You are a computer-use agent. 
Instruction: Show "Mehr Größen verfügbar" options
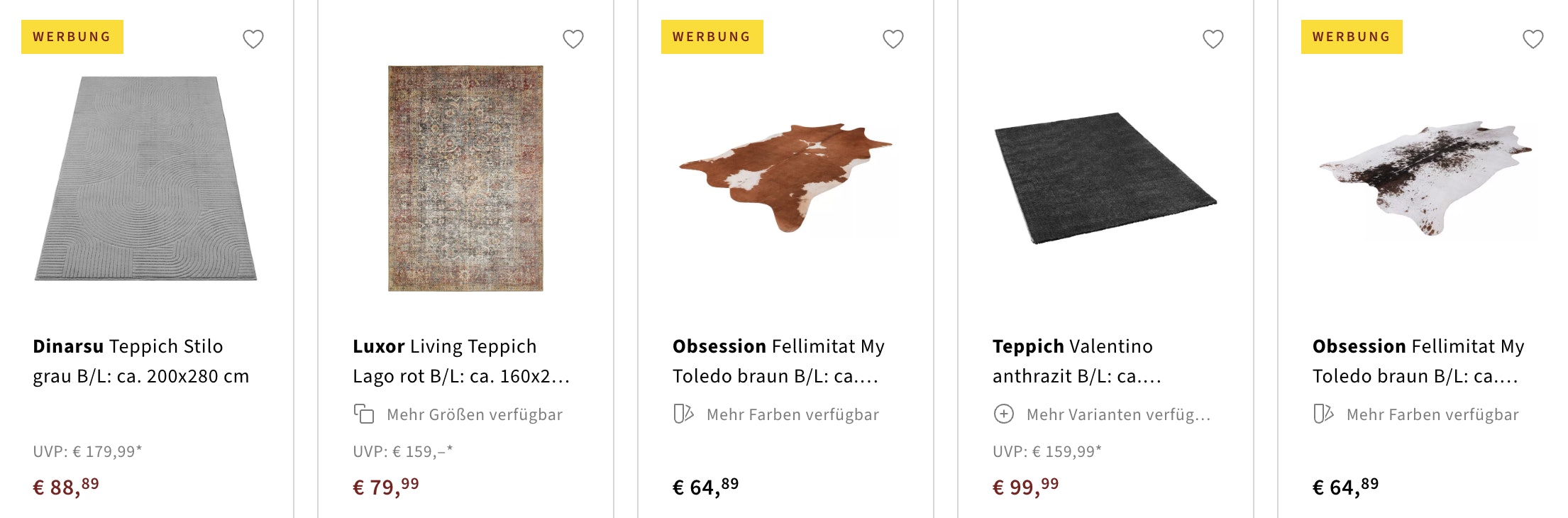[x=474, y=414]
